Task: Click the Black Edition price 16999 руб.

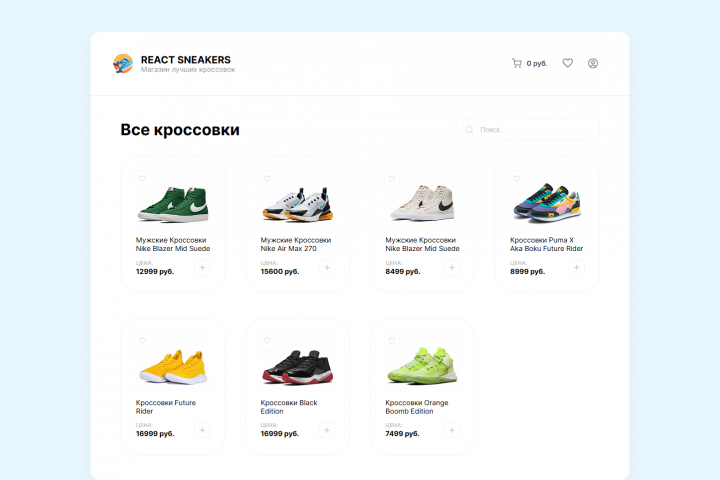Action: 280,434
